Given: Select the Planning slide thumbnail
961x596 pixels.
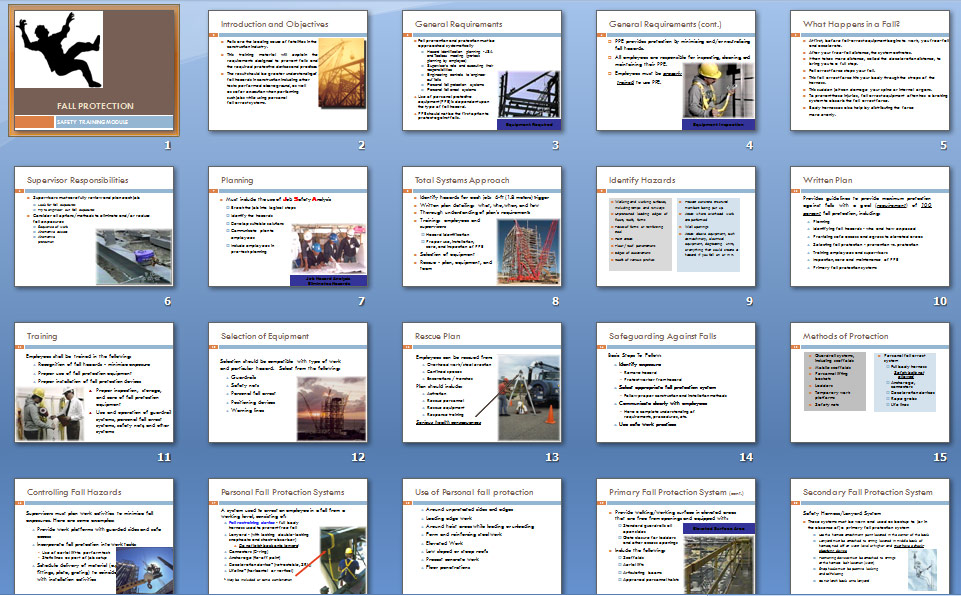Looking at the screenshot, I should 288,226.
